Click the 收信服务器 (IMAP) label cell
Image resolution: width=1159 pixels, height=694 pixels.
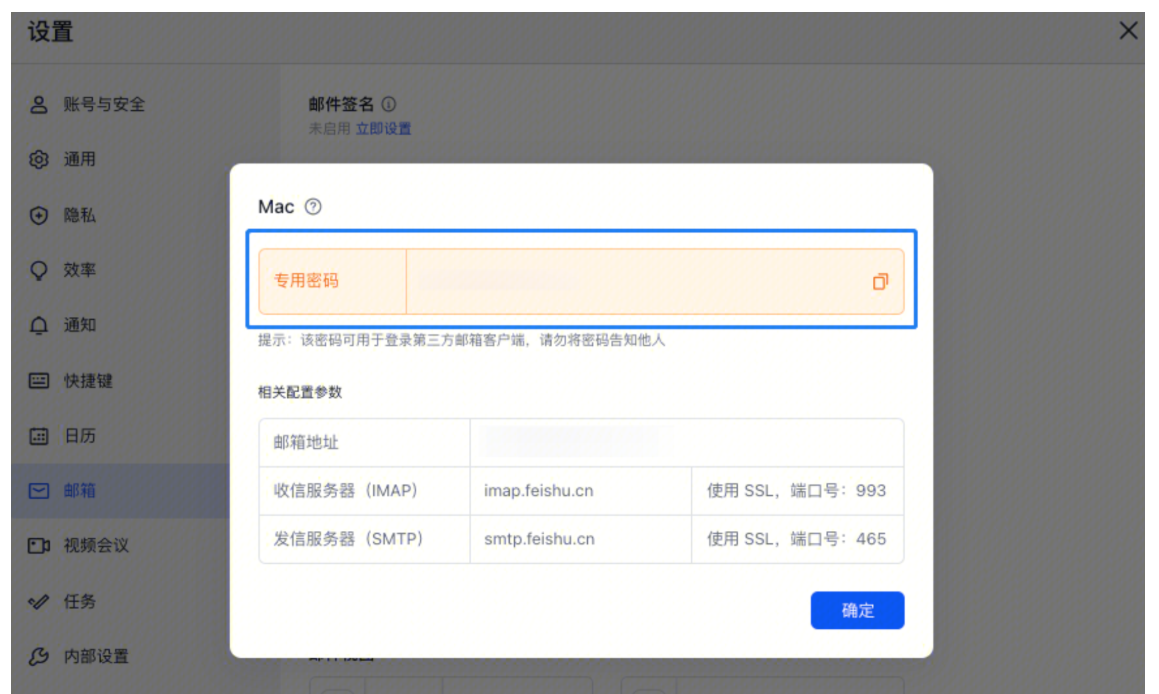[x=364, y=491]
